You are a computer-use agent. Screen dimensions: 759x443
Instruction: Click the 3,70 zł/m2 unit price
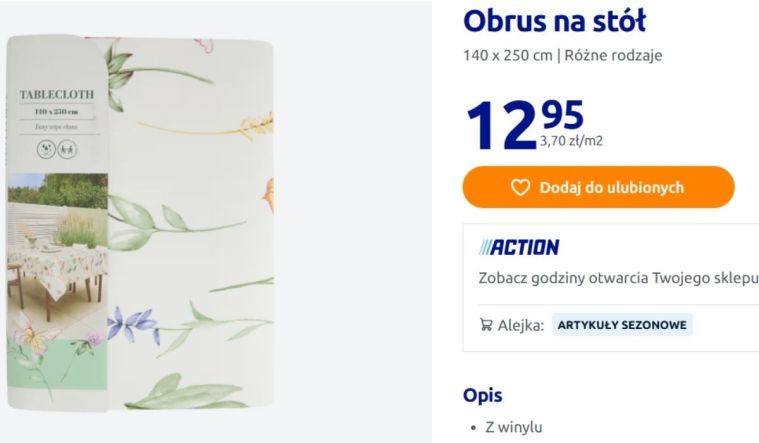pyautogui.click(x=571, y=141)
